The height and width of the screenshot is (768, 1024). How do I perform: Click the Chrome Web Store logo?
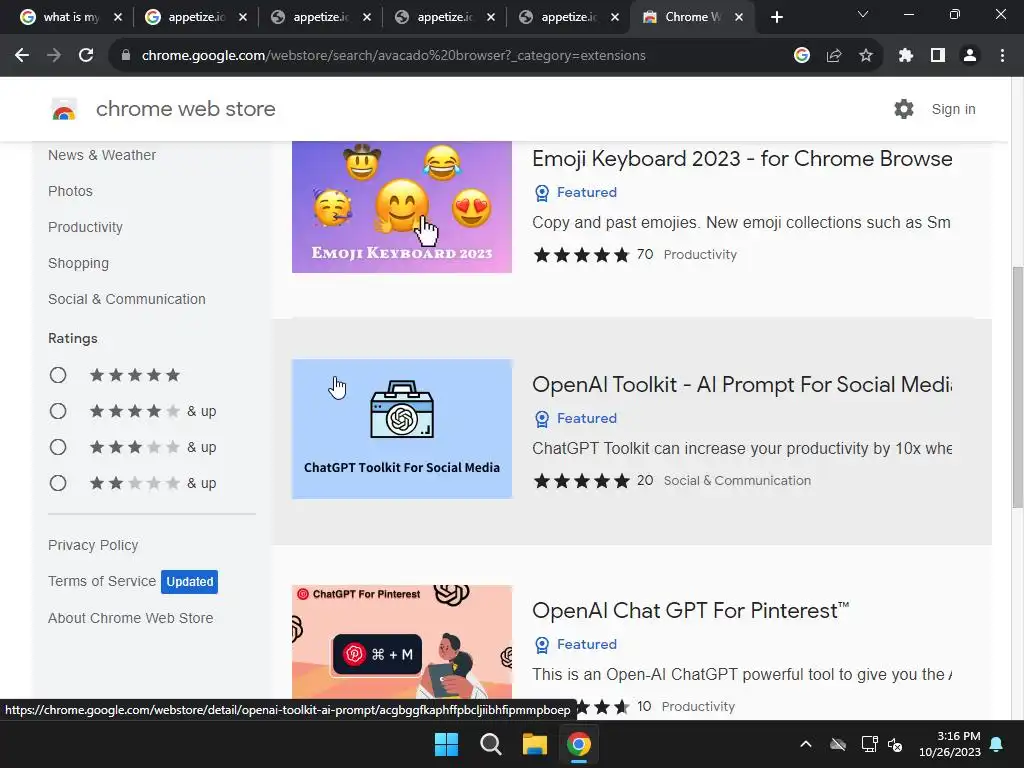coord(64,109)
